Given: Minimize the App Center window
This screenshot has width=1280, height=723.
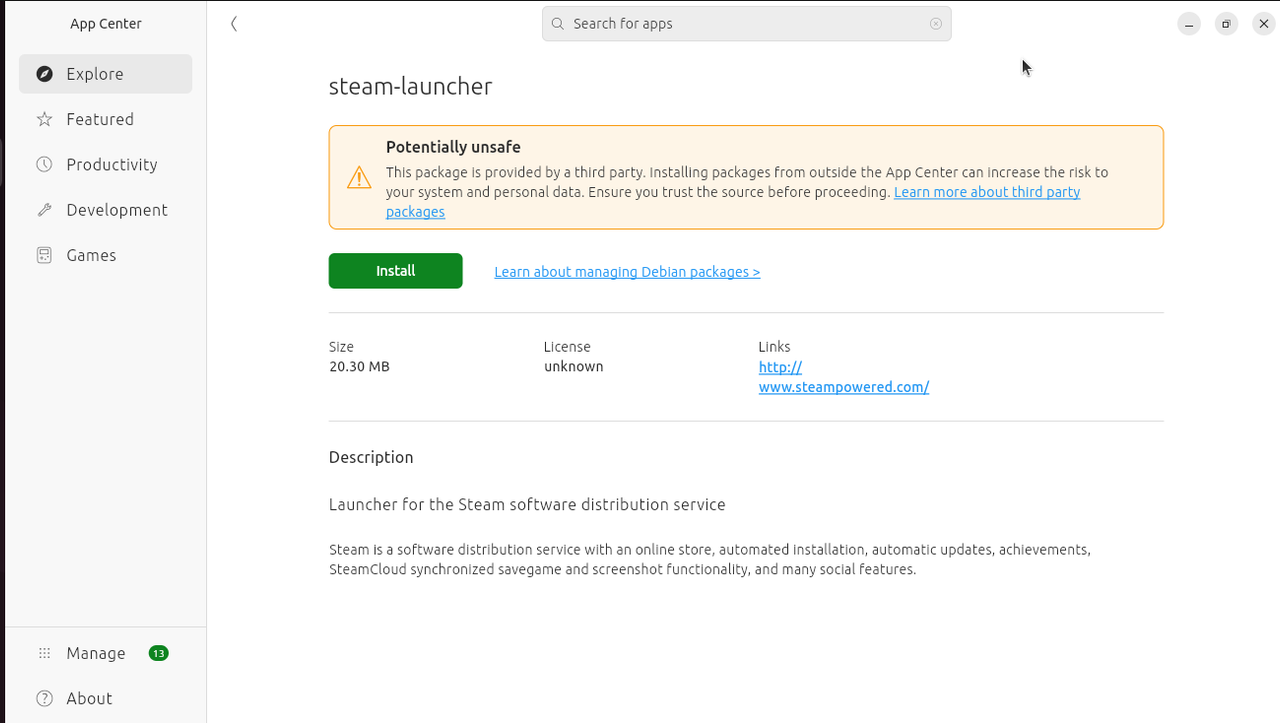Looking at the screenshot, I should tap(1189, 24).
